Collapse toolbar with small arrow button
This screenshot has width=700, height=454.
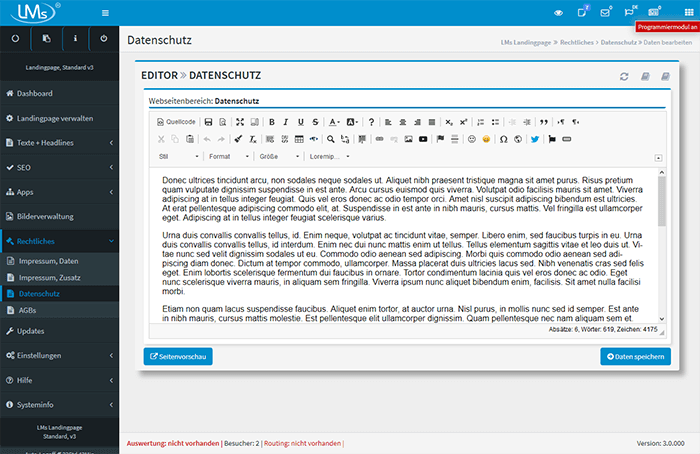tap(658, 158)
